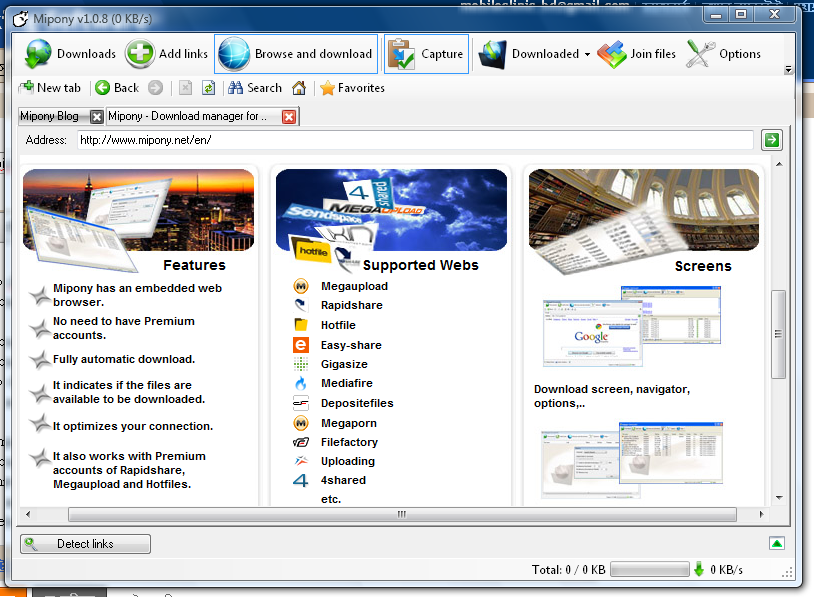The height and width of the screenshot is (597, 814).
Task: Go to the Home page icon
Action: 299,88
